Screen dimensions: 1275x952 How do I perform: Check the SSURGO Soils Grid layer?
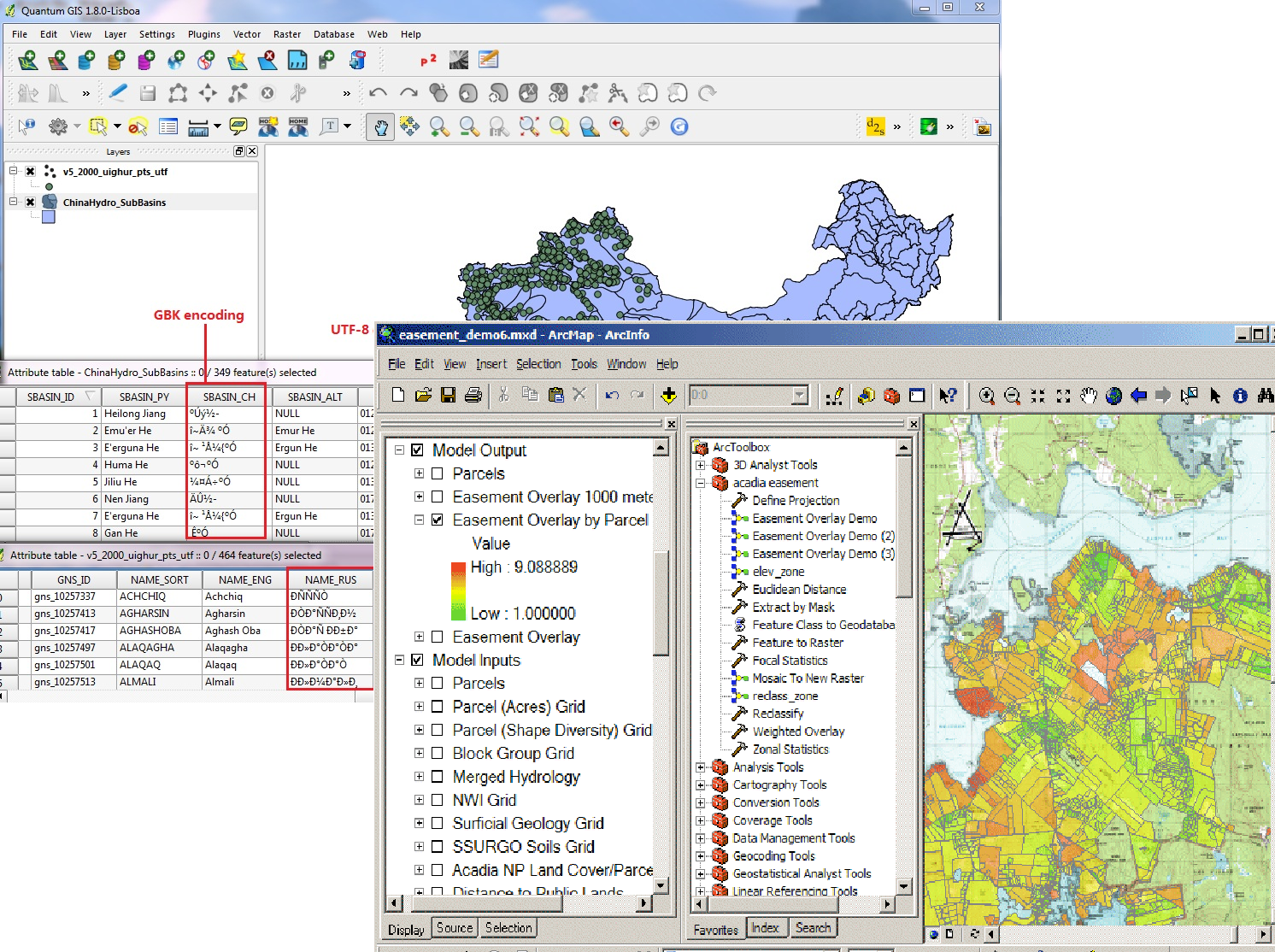click(438, 847)
